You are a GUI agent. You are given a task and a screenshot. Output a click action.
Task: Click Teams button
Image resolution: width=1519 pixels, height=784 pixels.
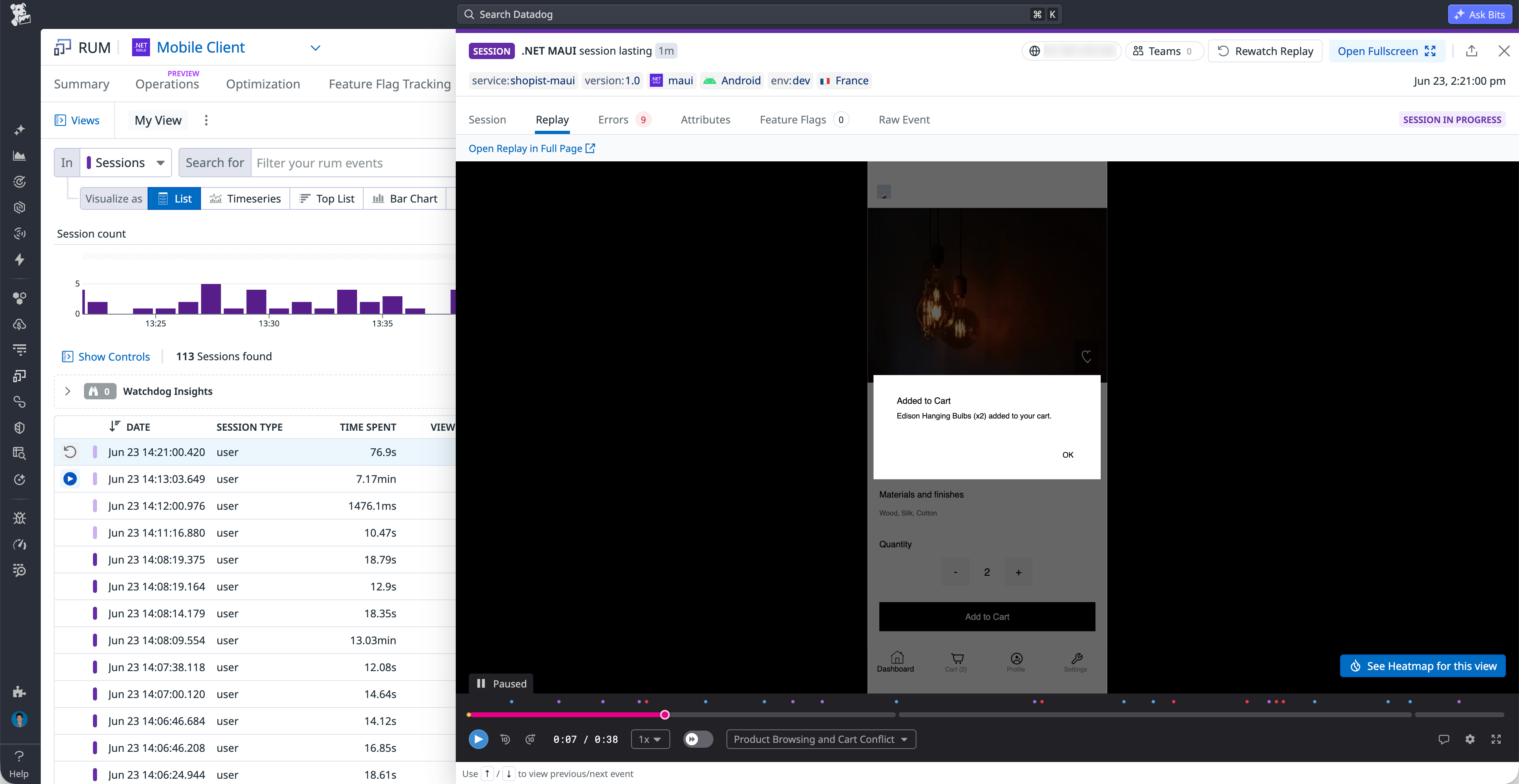pos(1164,51)
